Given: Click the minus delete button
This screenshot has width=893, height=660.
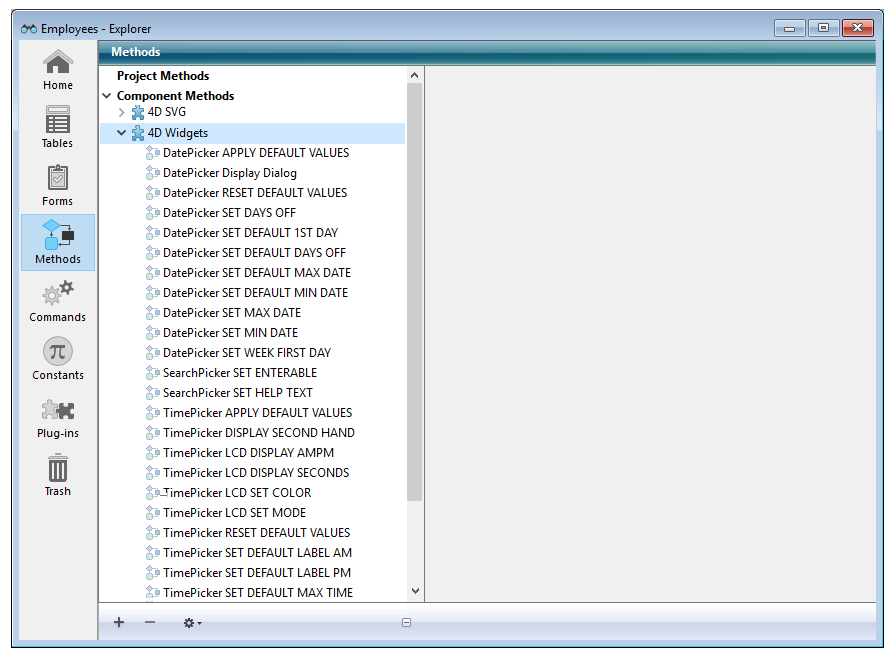Looking at the screenshot, I should coord(150,623).
